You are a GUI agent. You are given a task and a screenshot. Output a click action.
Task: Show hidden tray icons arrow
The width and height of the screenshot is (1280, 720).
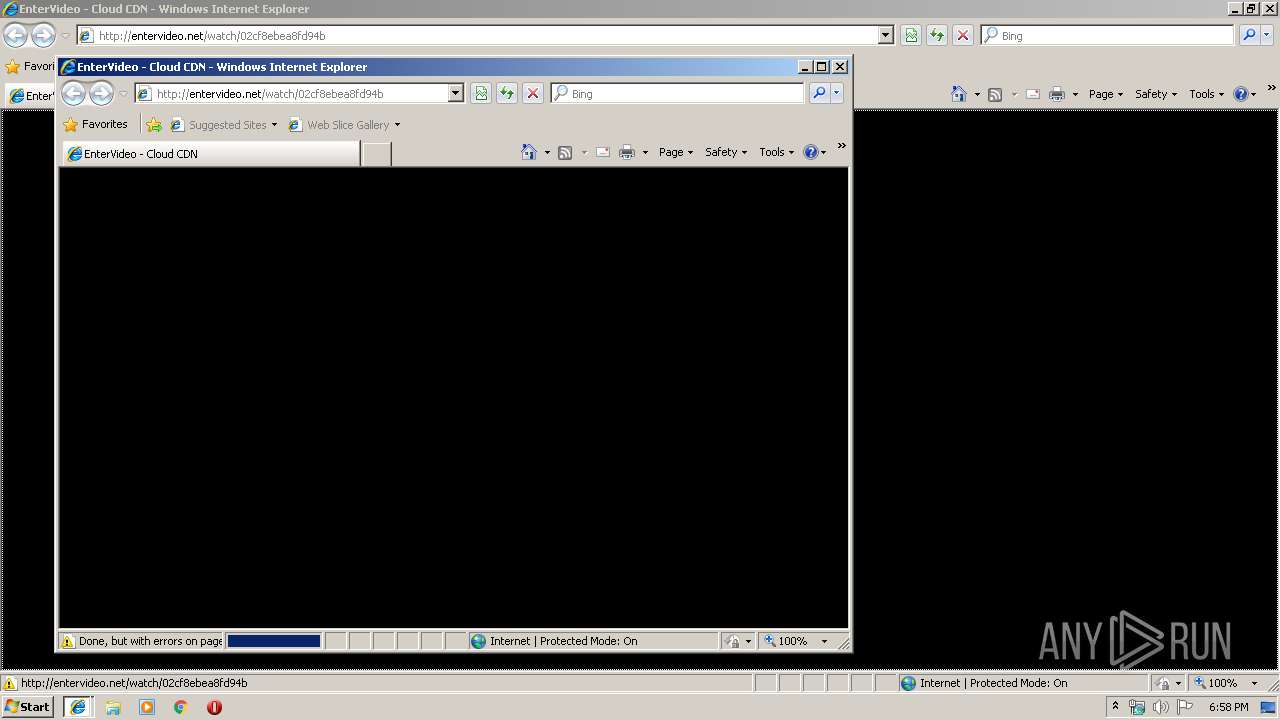(x=1115, y=707)
